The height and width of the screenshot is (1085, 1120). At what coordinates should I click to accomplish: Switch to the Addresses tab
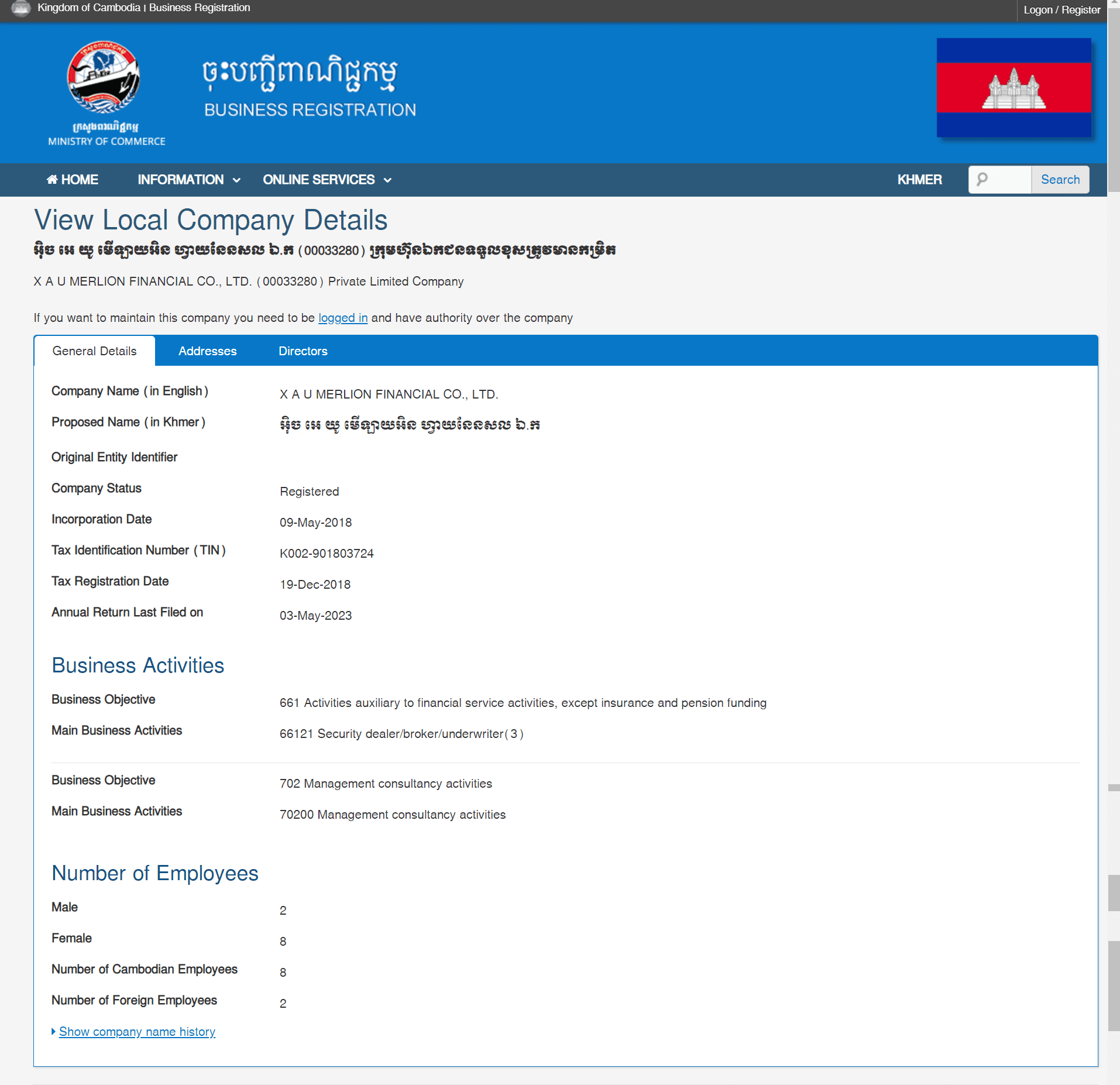[x=208, y=351]
